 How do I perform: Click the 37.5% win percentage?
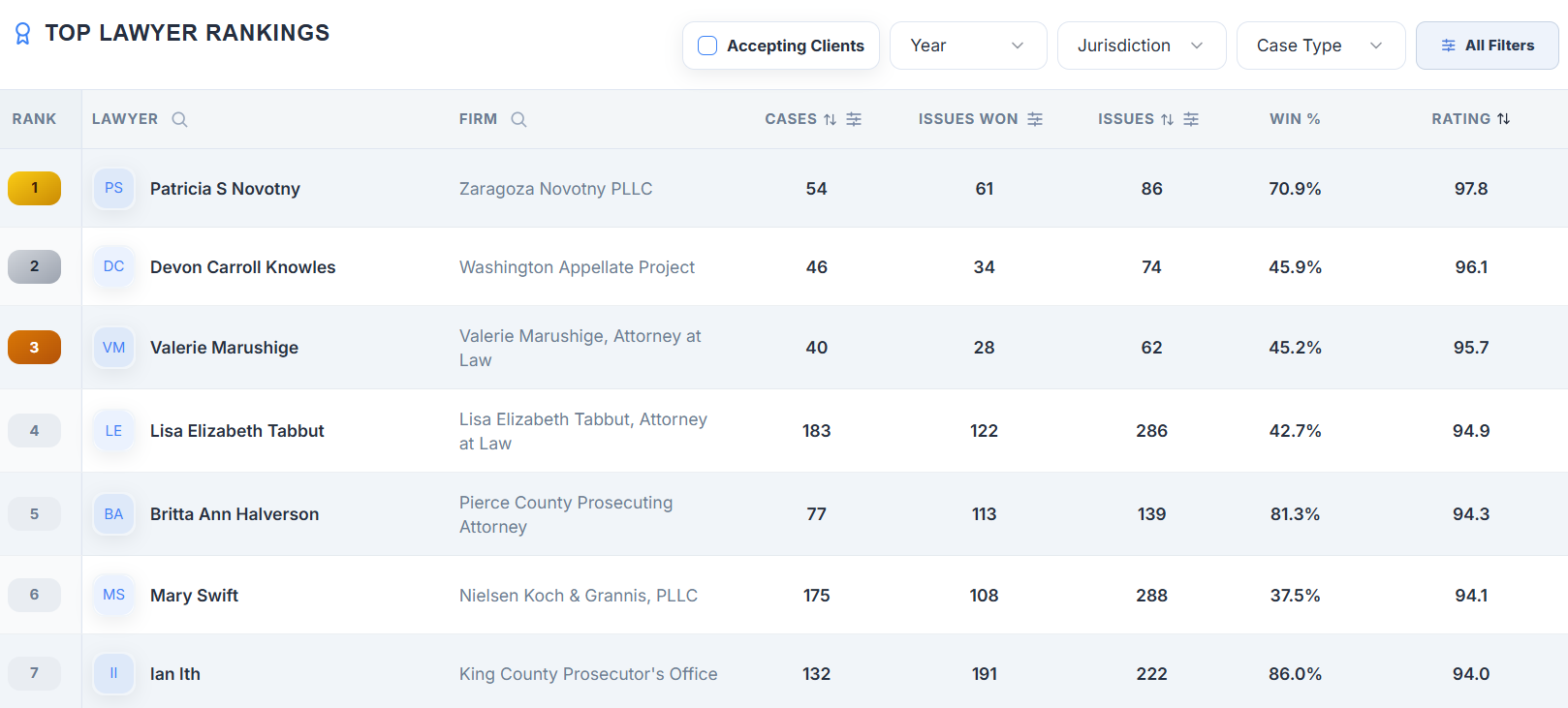click(x=1295, y=596)
